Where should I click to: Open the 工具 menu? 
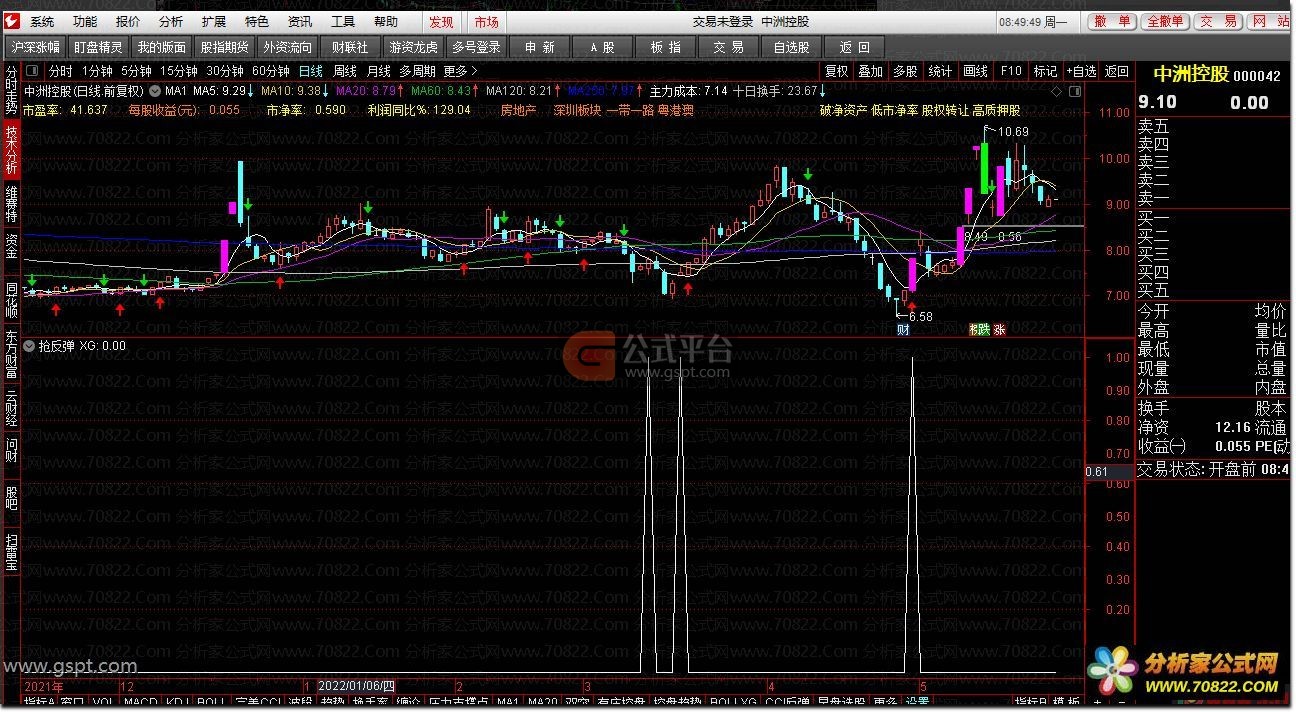(x=343, y=21)
